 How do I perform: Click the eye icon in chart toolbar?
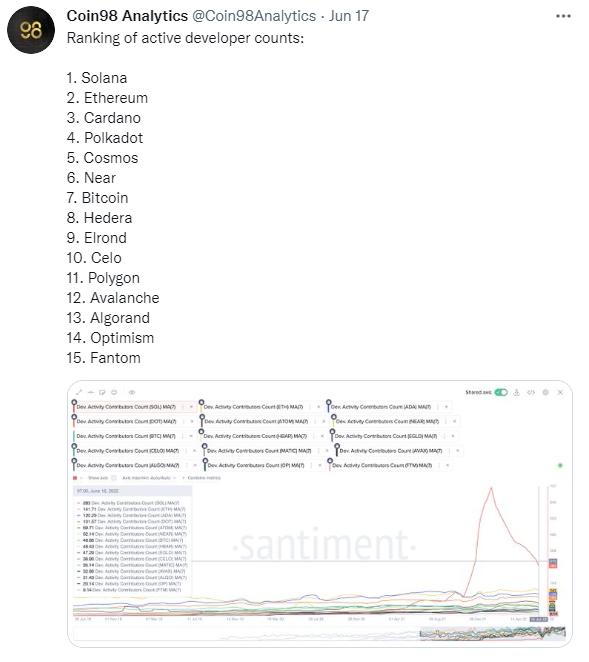(x=132, y=392)
